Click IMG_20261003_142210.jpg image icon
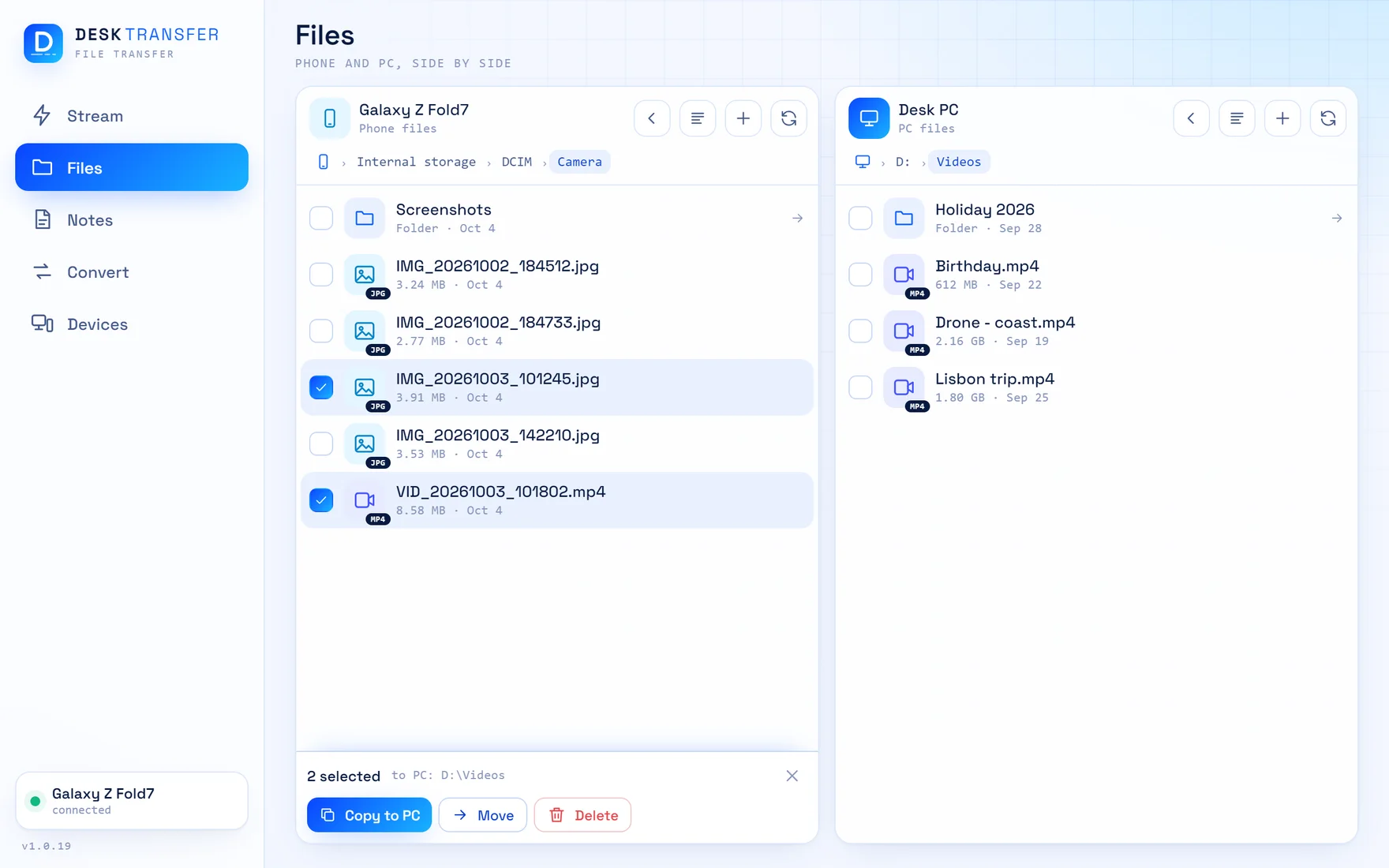This screenshot has height=868, width=1389. (x=365, y=443)
